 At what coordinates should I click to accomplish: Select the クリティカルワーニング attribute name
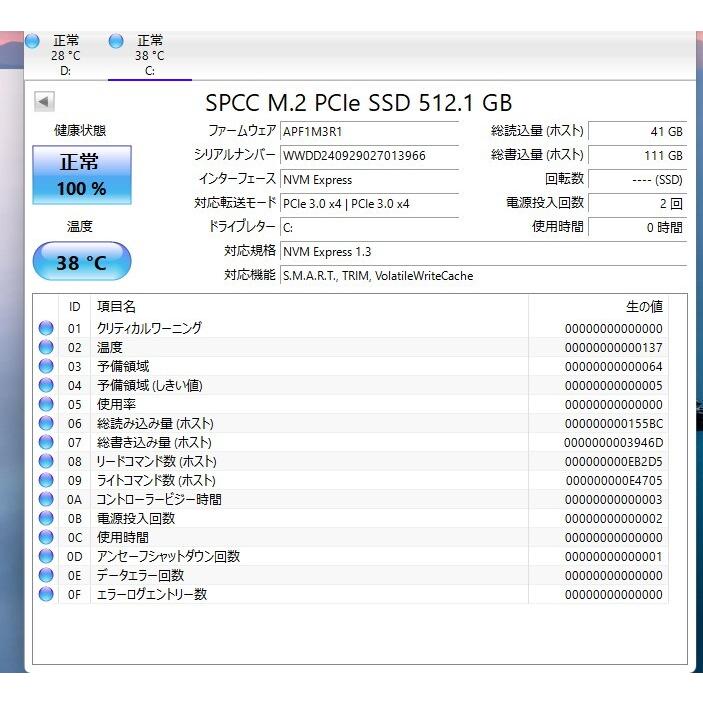tap(149, 328)
